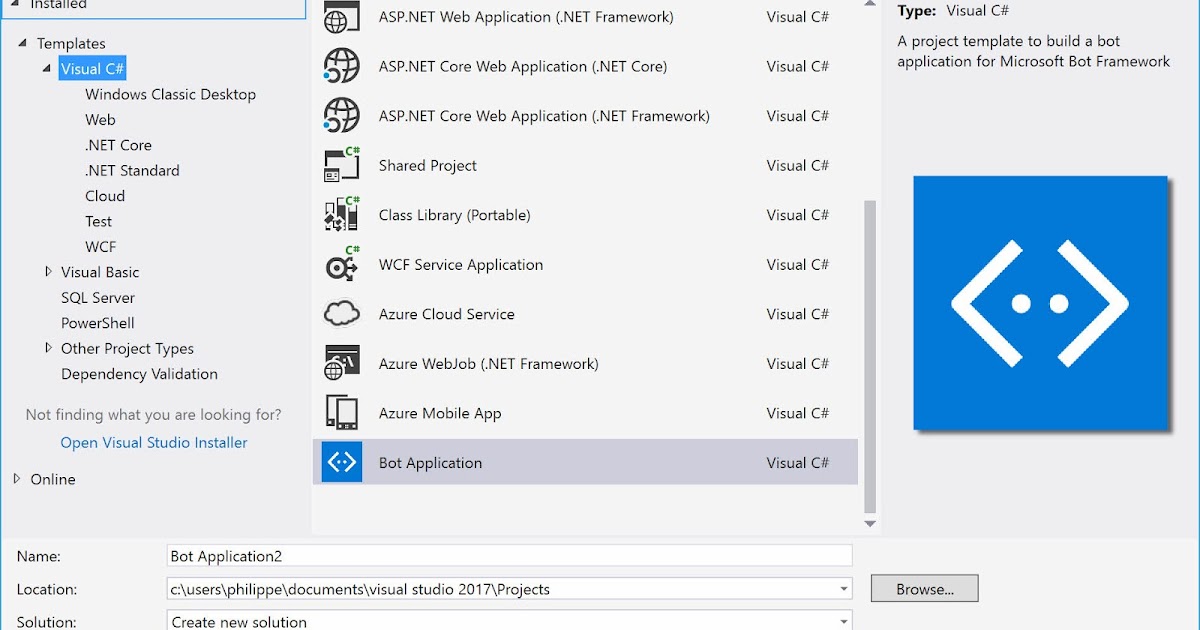
Task: Expand the Visual Basic node
Action: click(x=48, y=271)
